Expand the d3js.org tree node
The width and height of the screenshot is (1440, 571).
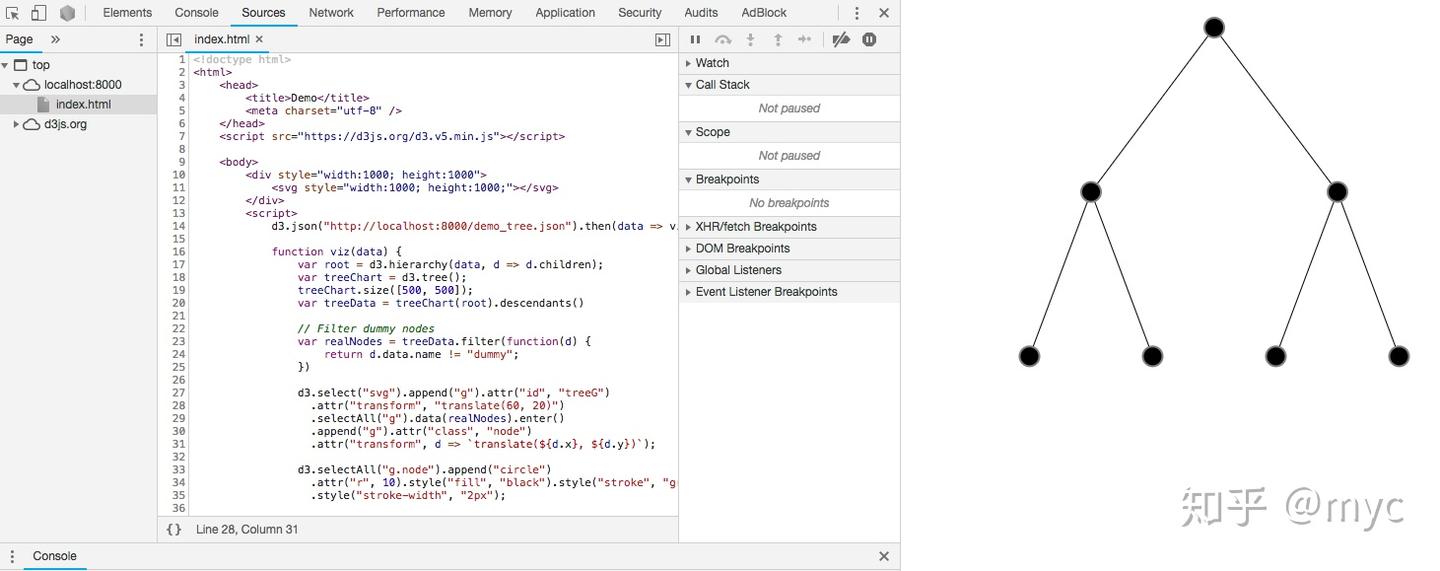16,124
